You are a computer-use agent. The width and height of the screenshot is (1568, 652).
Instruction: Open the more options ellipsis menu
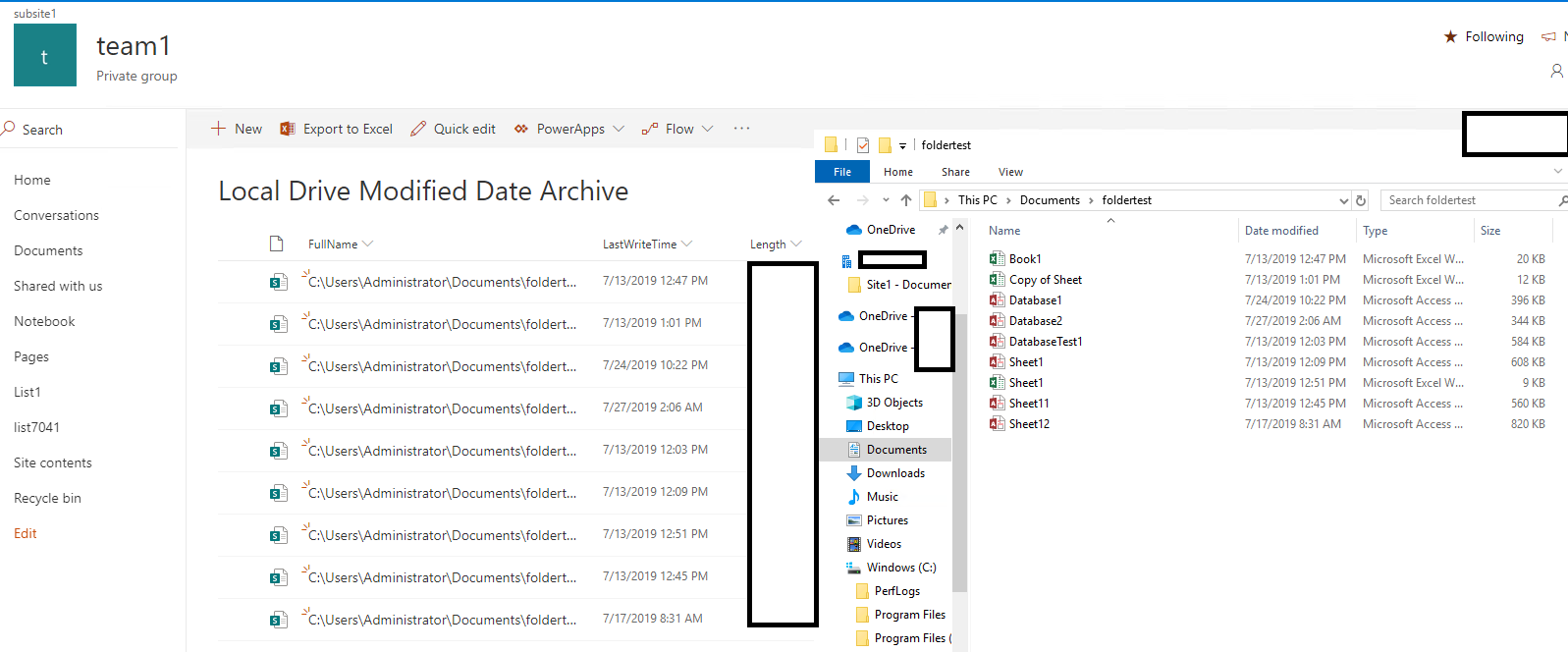[741, 128]
